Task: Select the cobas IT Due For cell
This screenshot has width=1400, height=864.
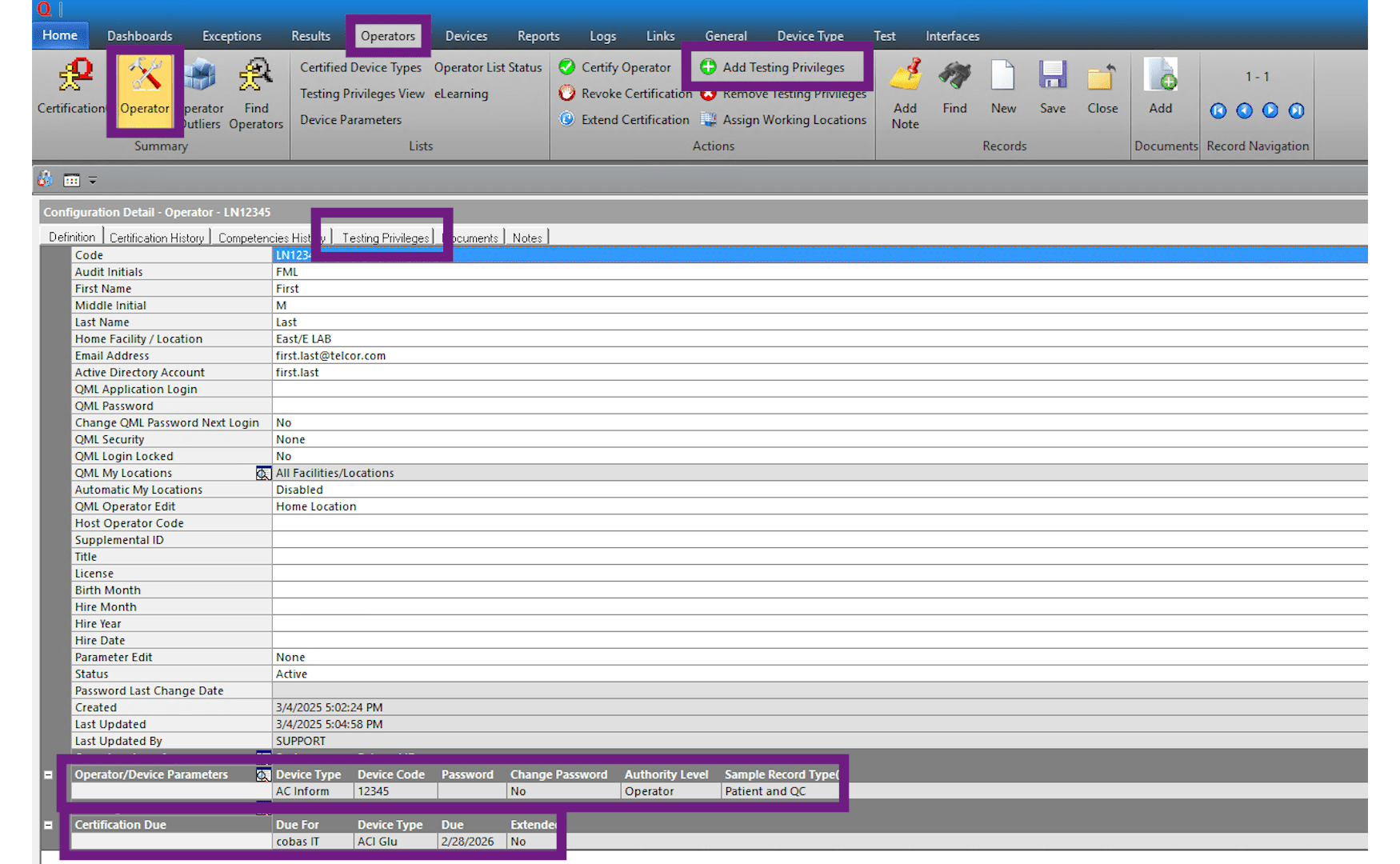Action: [x=313, y=842]
